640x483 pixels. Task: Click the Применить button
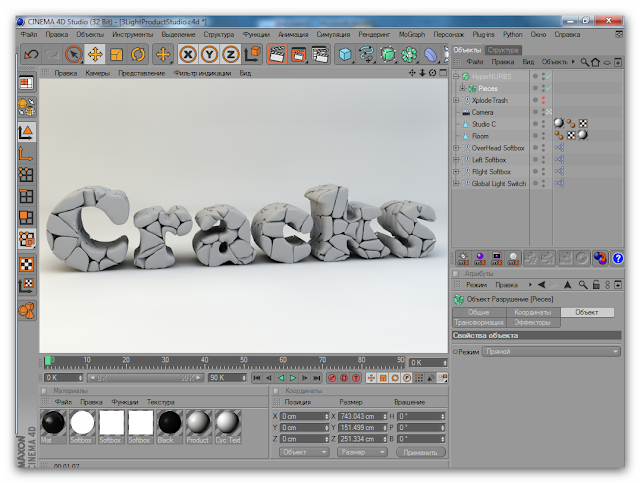point(419,452)
